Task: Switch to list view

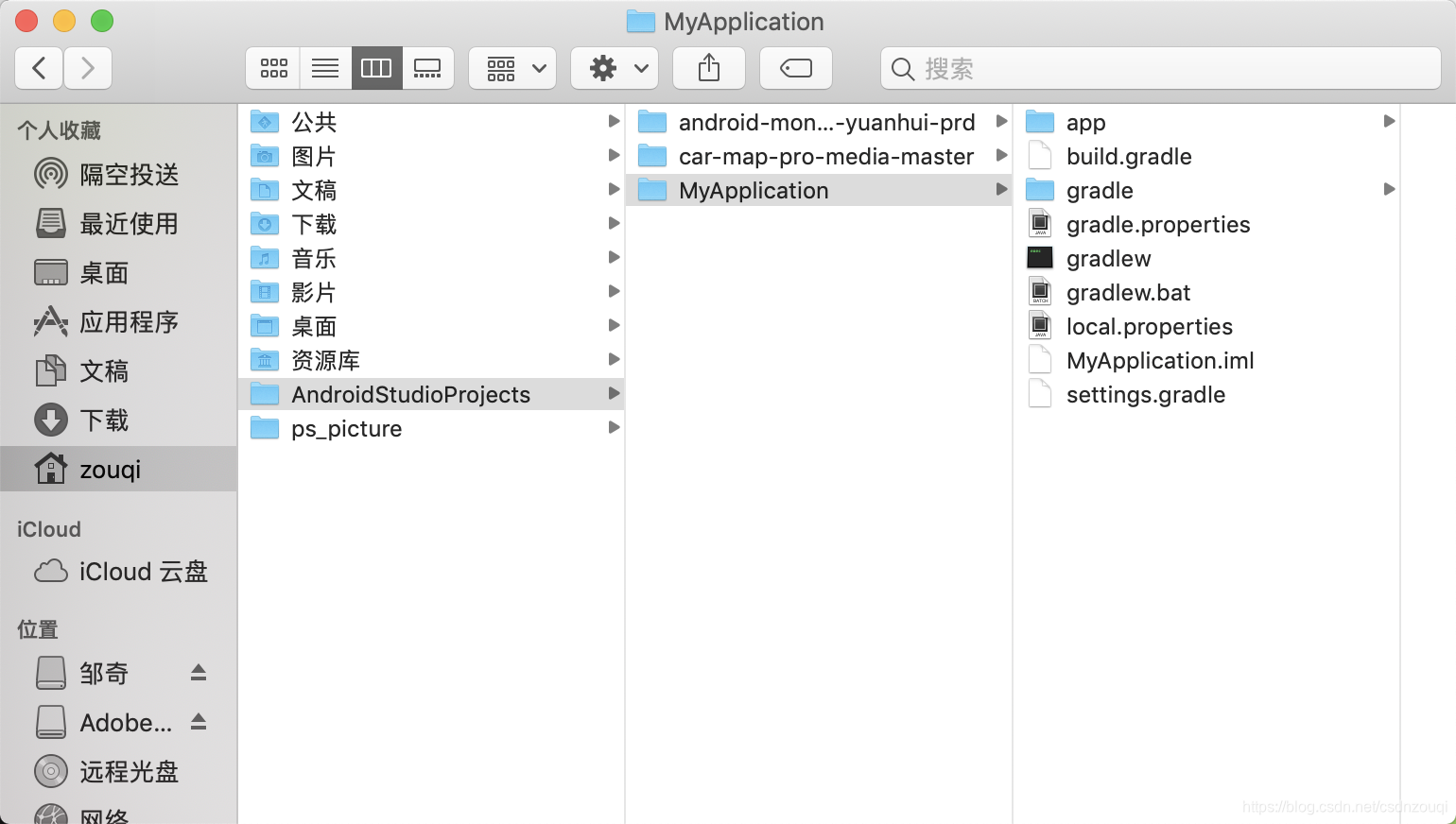Action: 325,68
